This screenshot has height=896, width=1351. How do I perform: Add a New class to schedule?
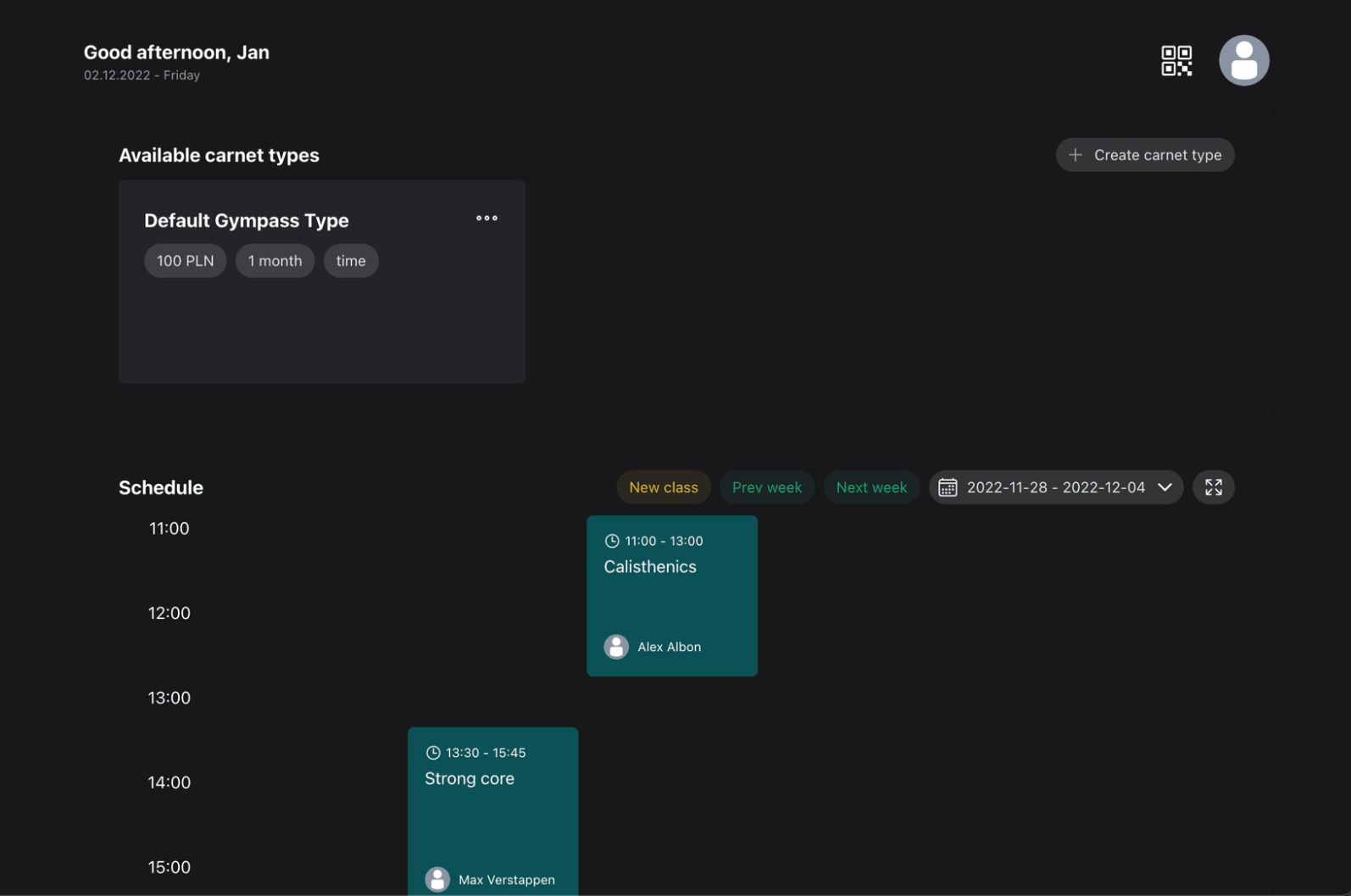click(663, 487)
